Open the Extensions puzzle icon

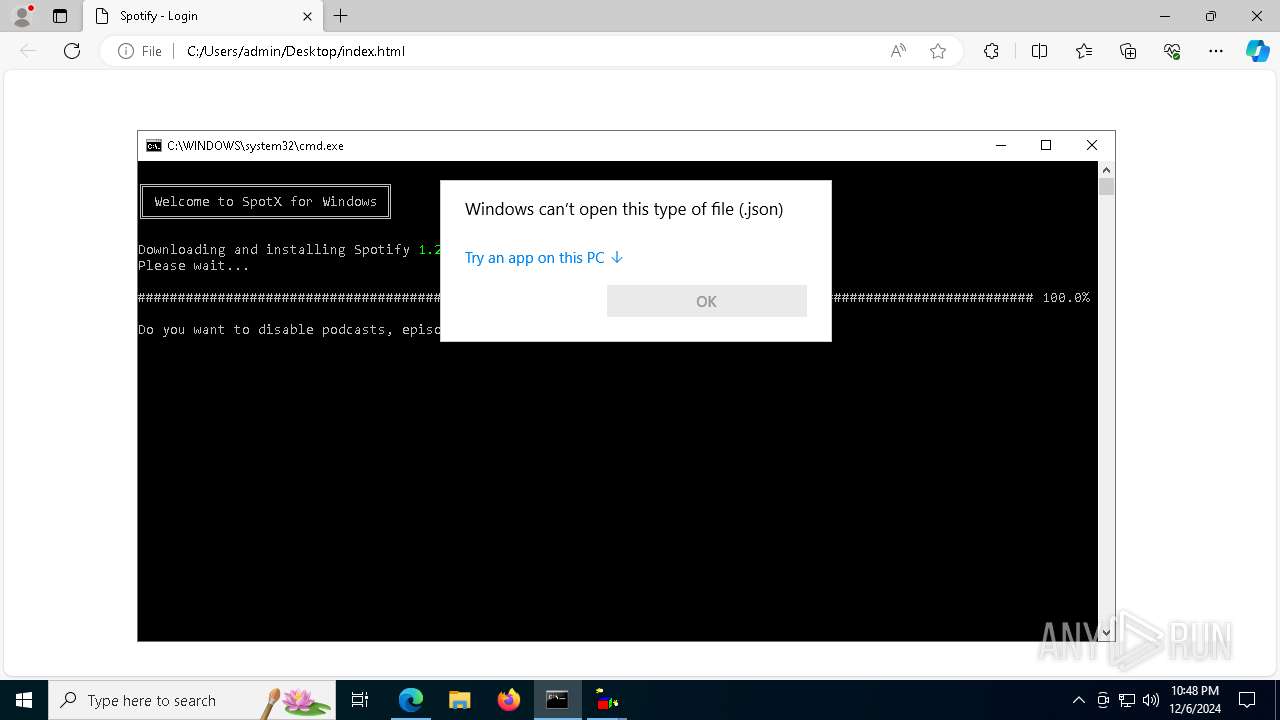pos(991,51)
